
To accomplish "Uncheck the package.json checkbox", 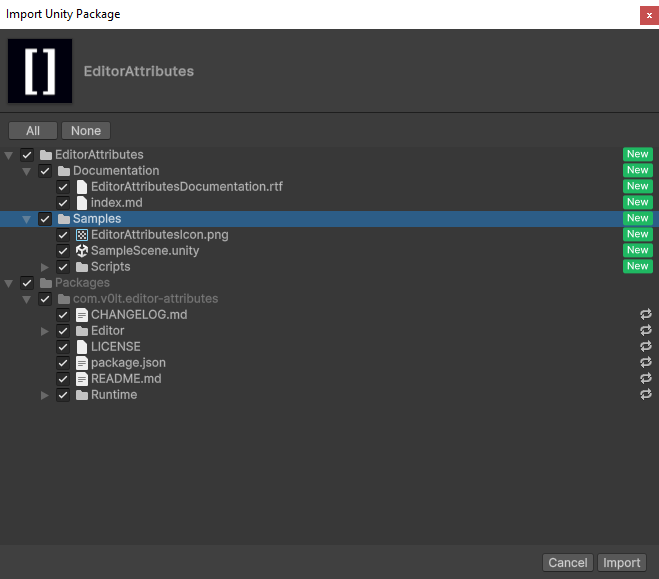I will 63,363.
